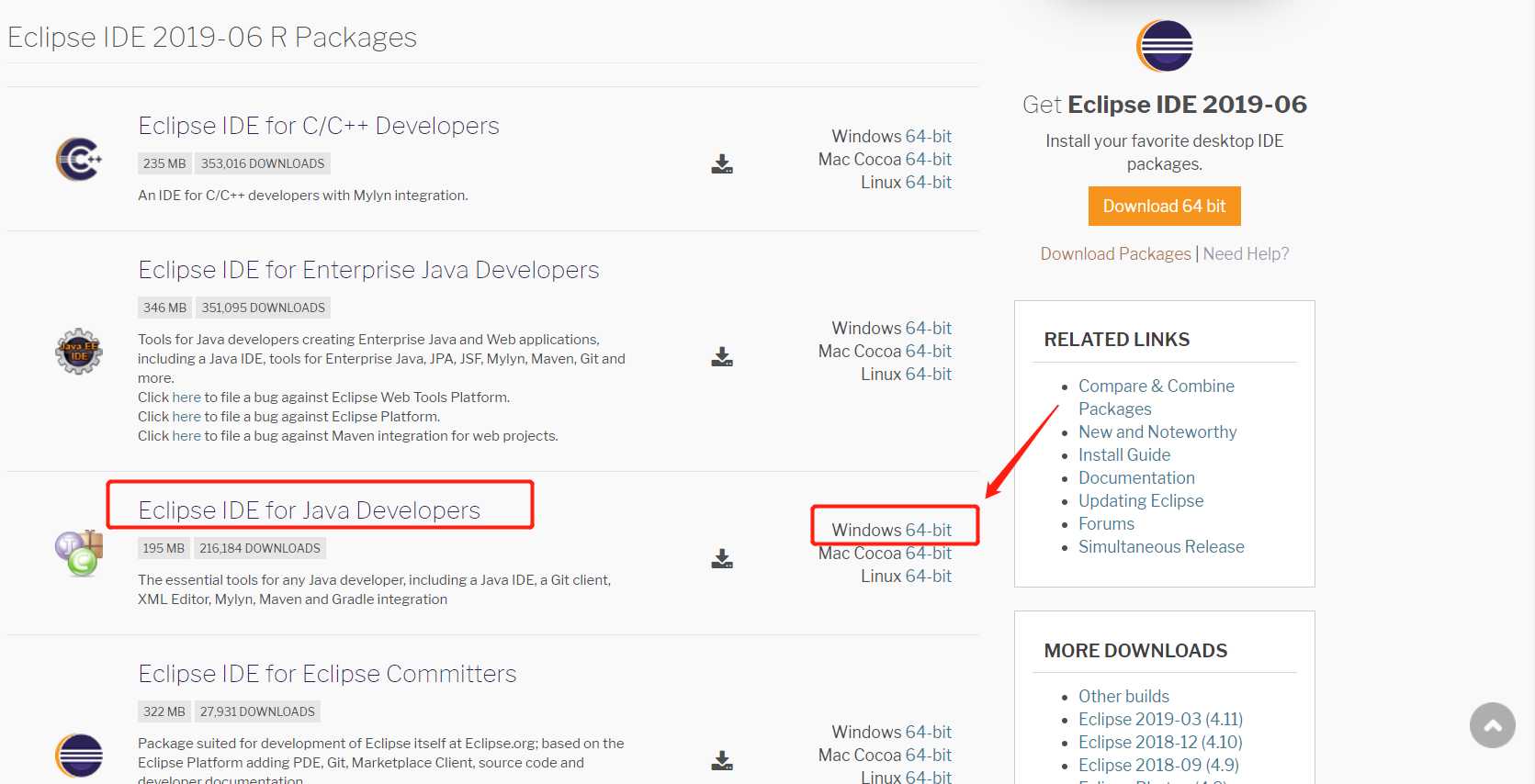Click the Eclipse Committers package logo icon
Screen dimensions: 1535x784
tap(79, 756)
